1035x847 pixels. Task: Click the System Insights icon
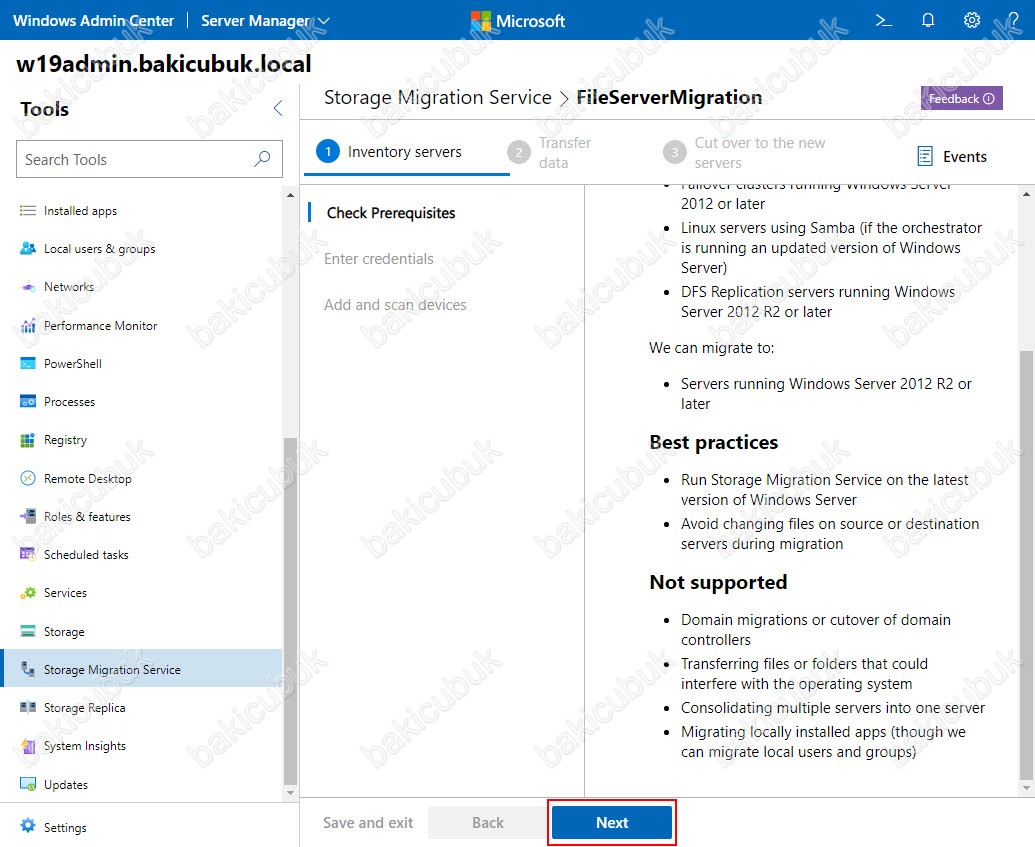pos(28,746)
